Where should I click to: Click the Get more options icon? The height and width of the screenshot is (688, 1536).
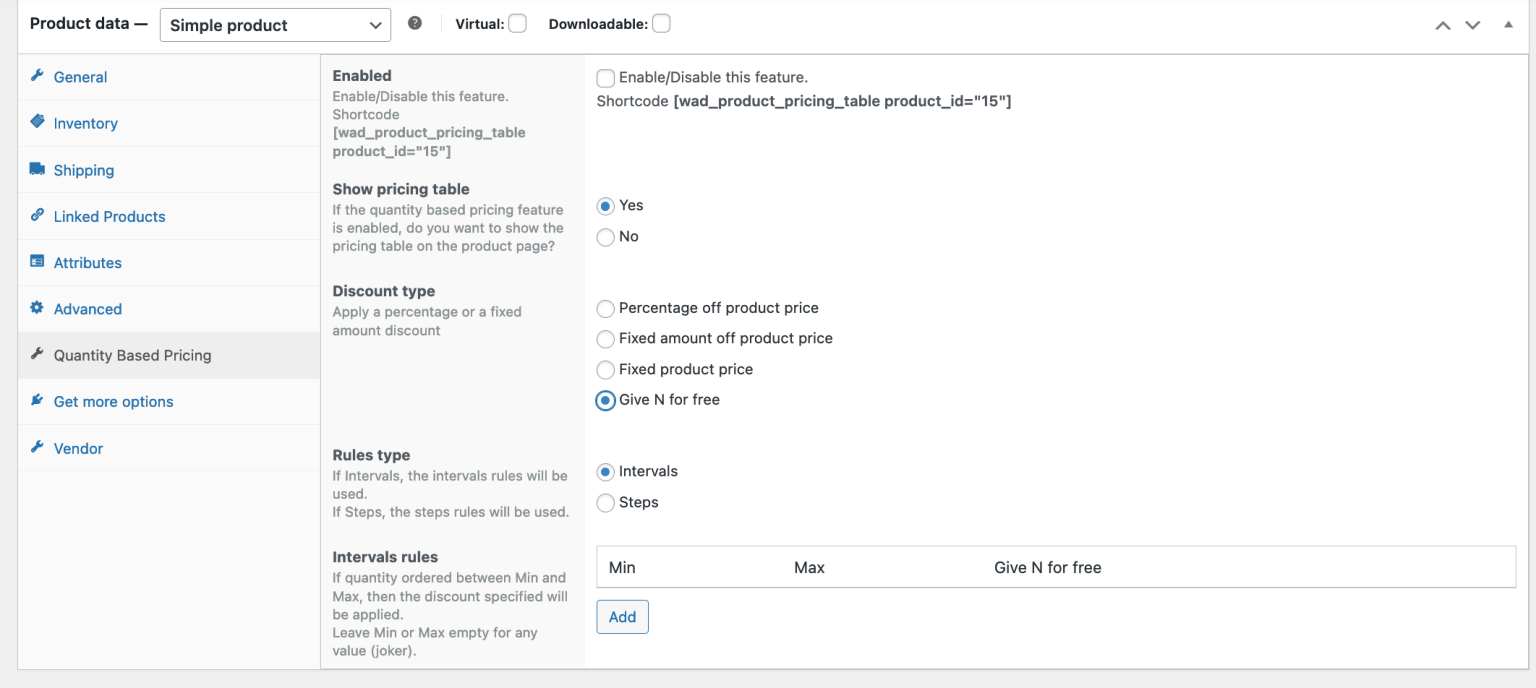point(38,401)
